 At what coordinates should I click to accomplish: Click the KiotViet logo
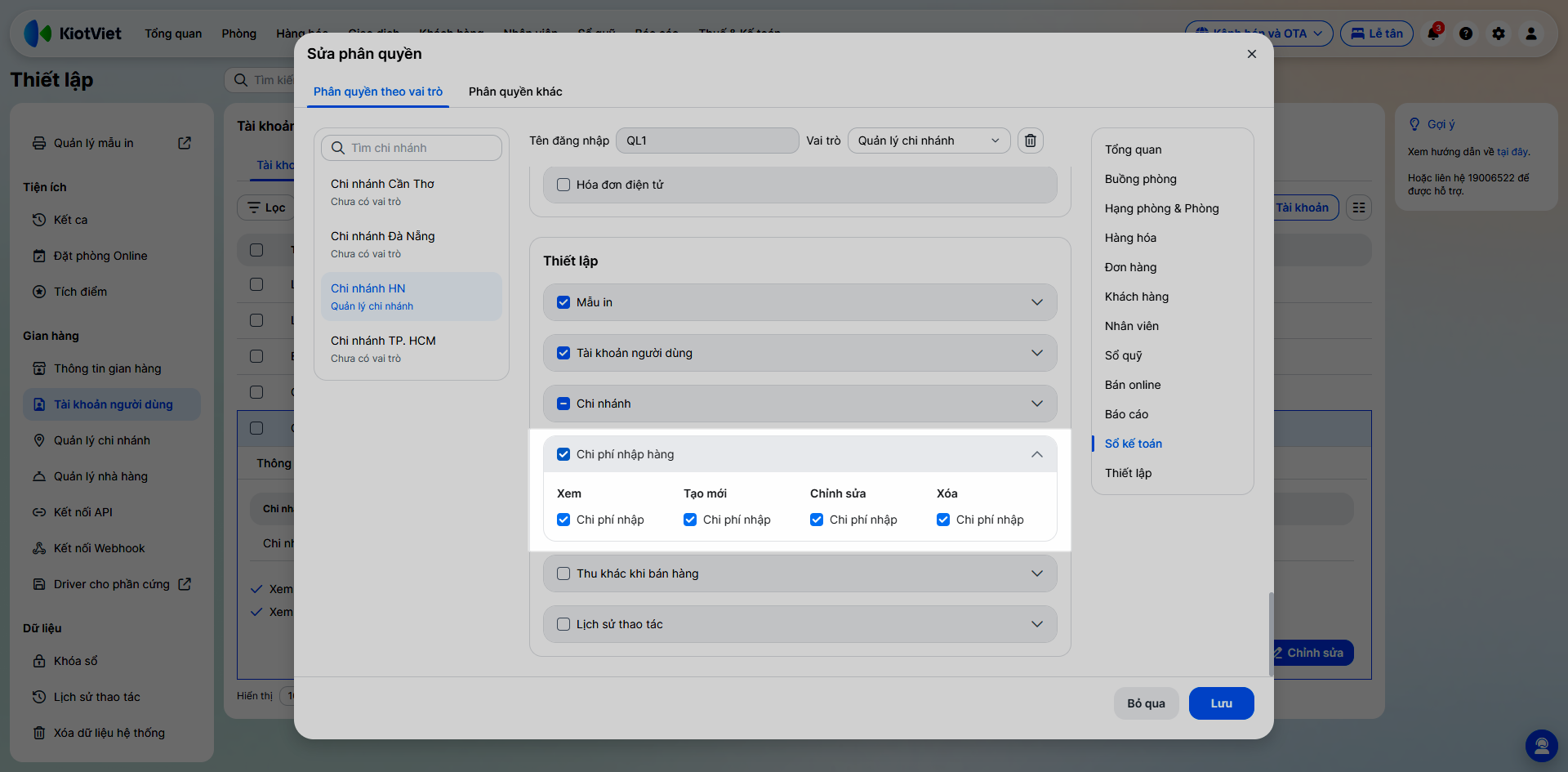(73, 33)
